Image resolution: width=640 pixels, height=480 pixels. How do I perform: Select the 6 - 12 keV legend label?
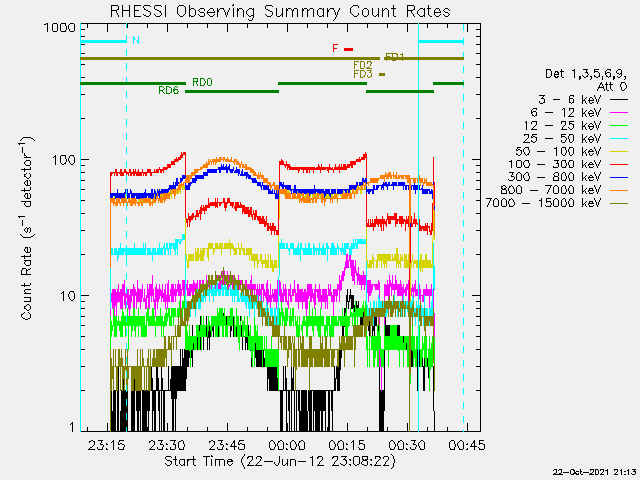coord(566,112)
